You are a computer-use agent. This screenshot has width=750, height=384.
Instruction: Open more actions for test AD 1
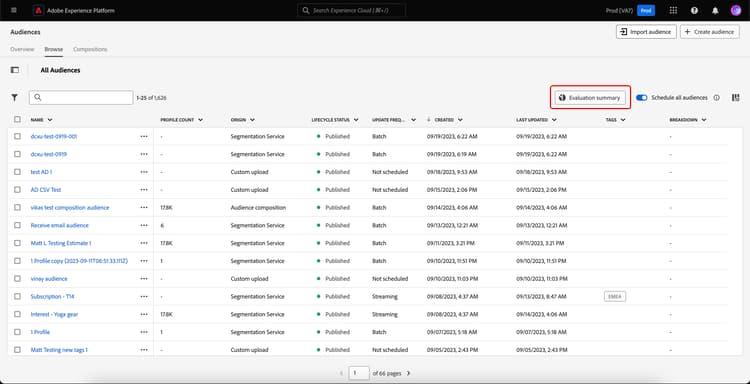pos(144,172)
